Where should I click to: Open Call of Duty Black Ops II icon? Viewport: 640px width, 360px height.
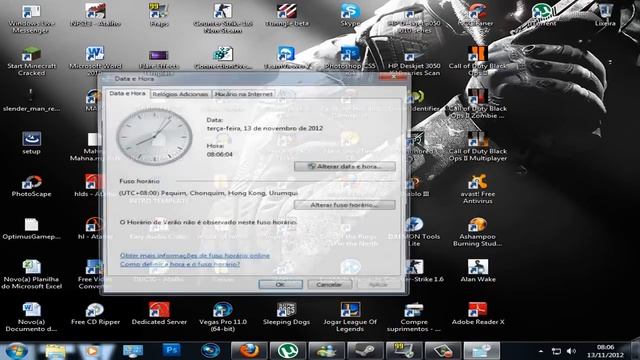pyautogui.click(x=478, y=60)
